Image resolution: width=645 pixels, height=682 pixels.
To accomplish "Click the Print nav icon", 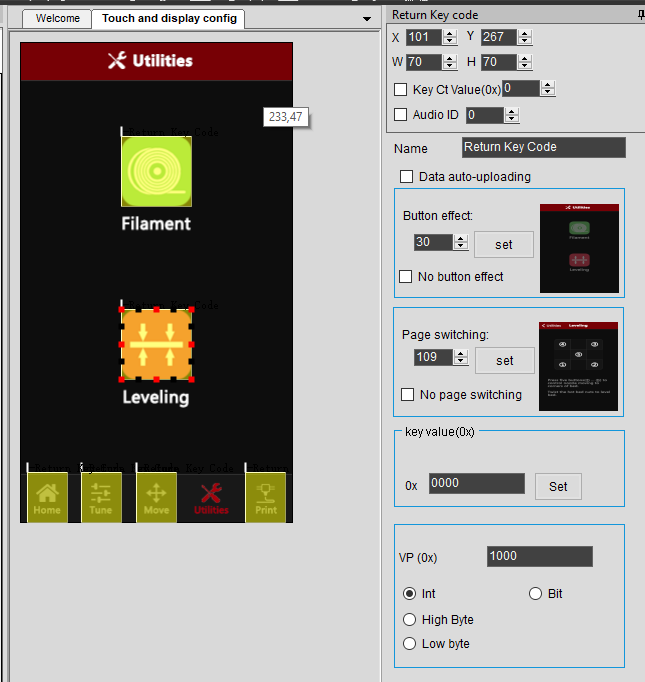I will 266,498.
